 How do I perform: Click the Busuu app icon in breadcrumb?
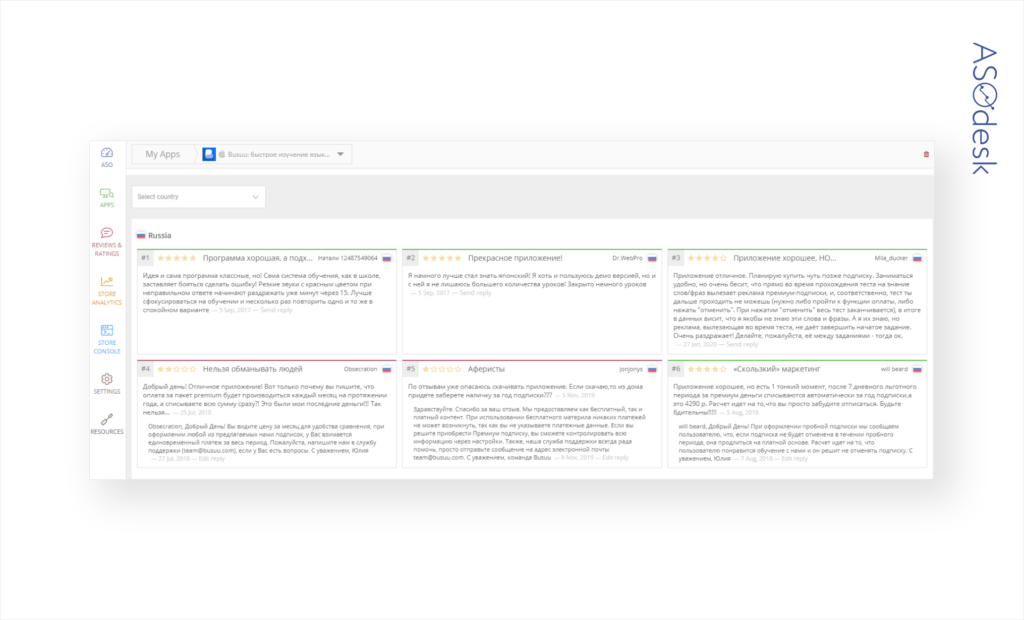[x=209, y=154]
